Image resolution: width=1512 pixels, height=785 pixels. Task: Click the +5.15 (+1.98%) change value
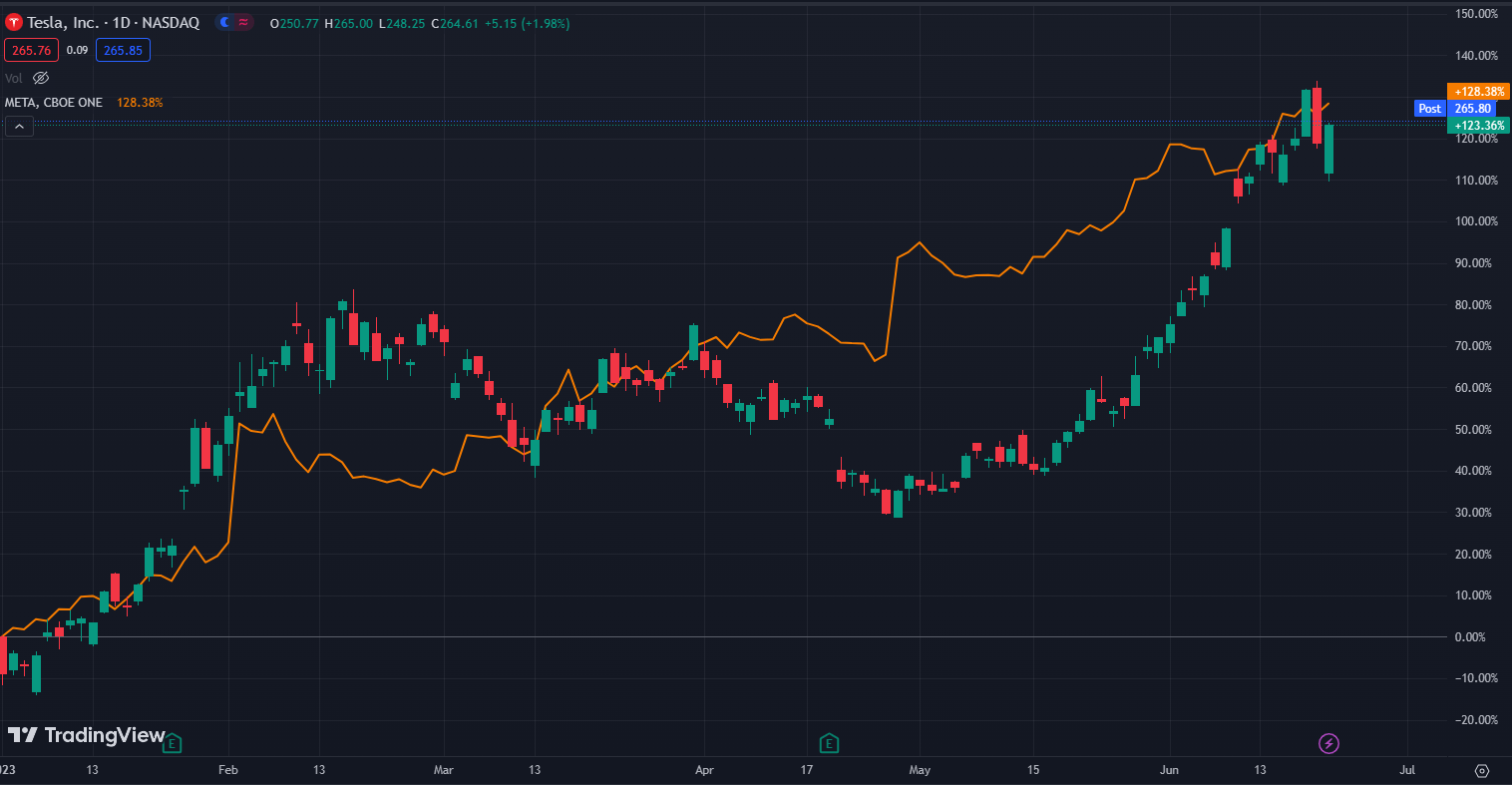click(528, 23)
